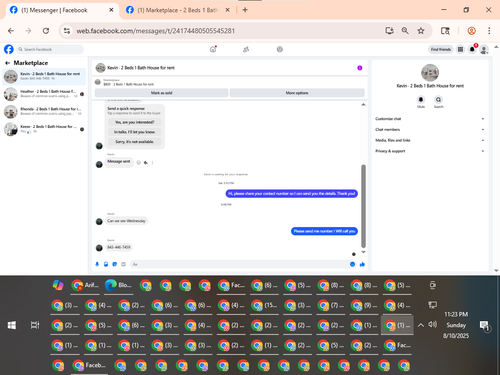Open Kevin conversation in chat list
Viewport: 500px width, 375px height.
point(44,76)
